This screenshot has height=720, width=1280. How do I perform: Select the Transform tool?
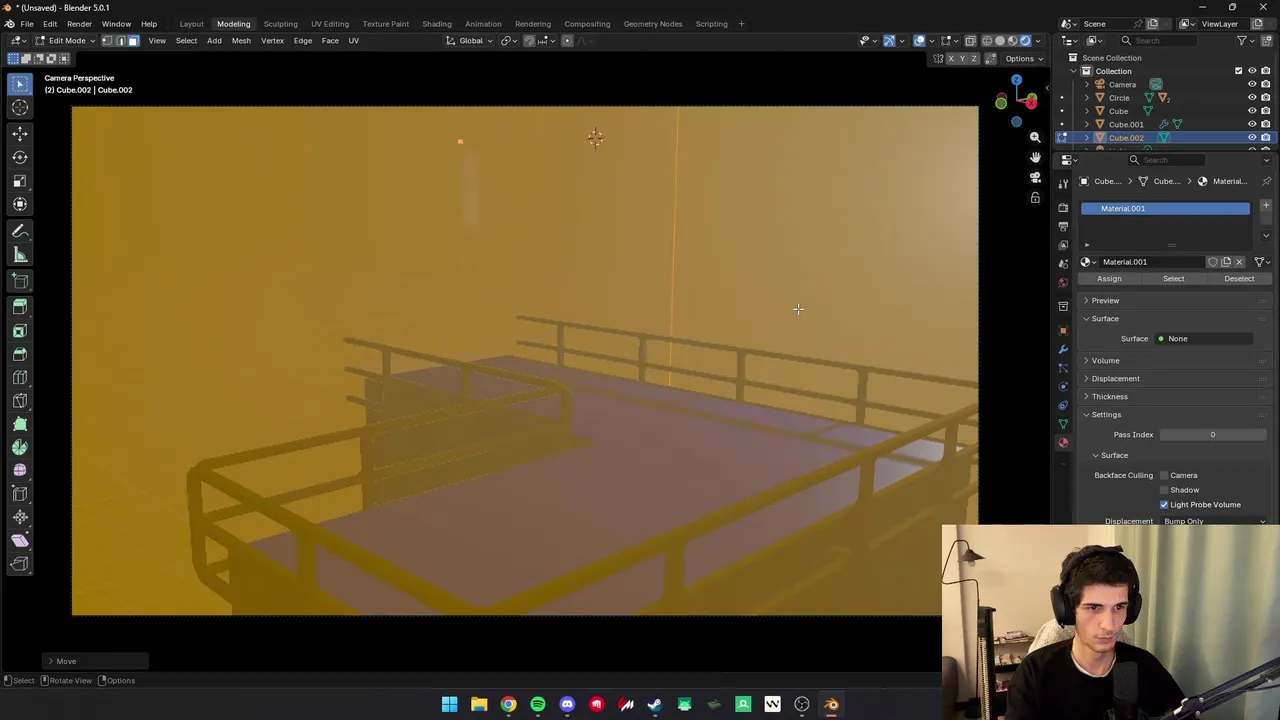pyautogui.click(x=20, y=205)
